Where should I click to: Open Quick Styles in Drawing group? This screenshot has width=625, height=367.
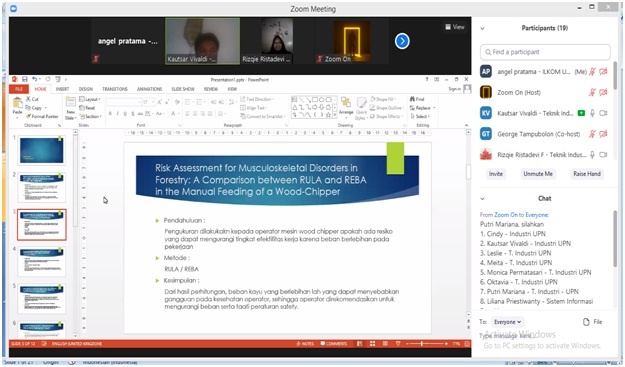361,108
